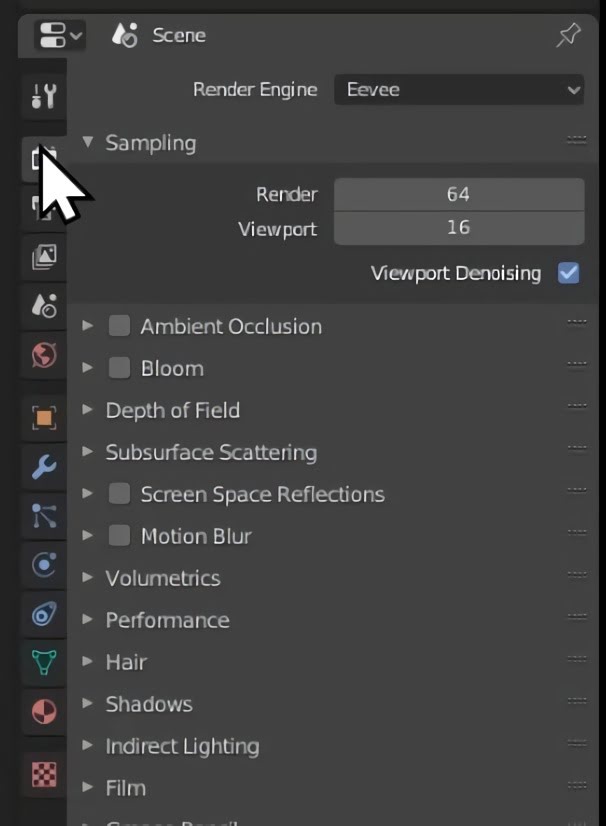Enable Screen Space Reflections
Screen dimensions: 606x826
pyautogui.click(x=118, y=493)
